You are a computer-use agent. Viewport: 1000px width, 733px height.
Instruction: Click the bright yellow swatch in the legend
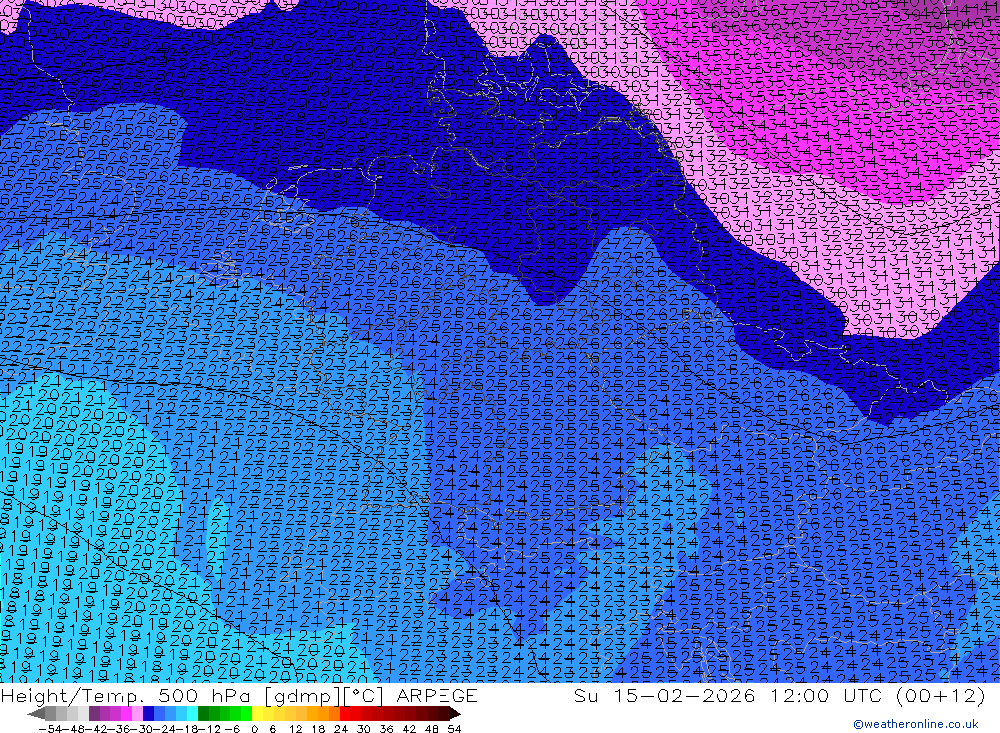(258, 713)
